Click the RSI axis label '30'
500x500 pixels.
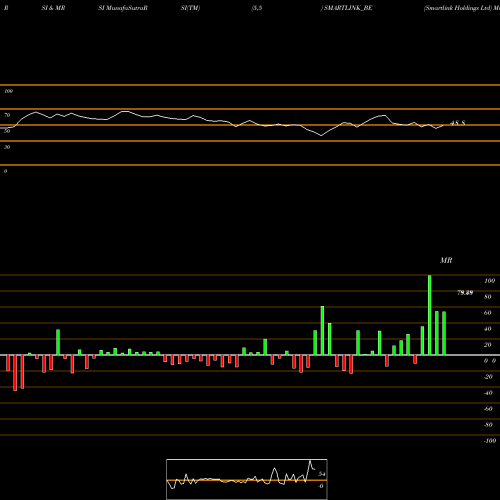7,147
